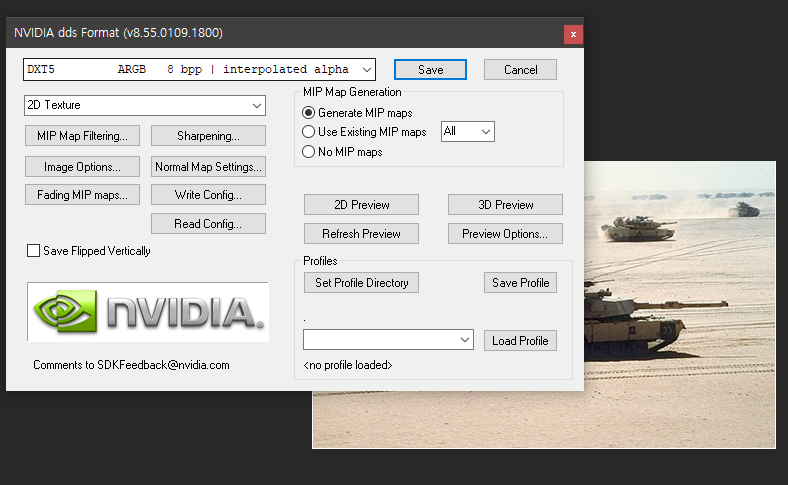788x485 pixels.
Task: Click the Cancel button
Action: [x=520, y=69]
